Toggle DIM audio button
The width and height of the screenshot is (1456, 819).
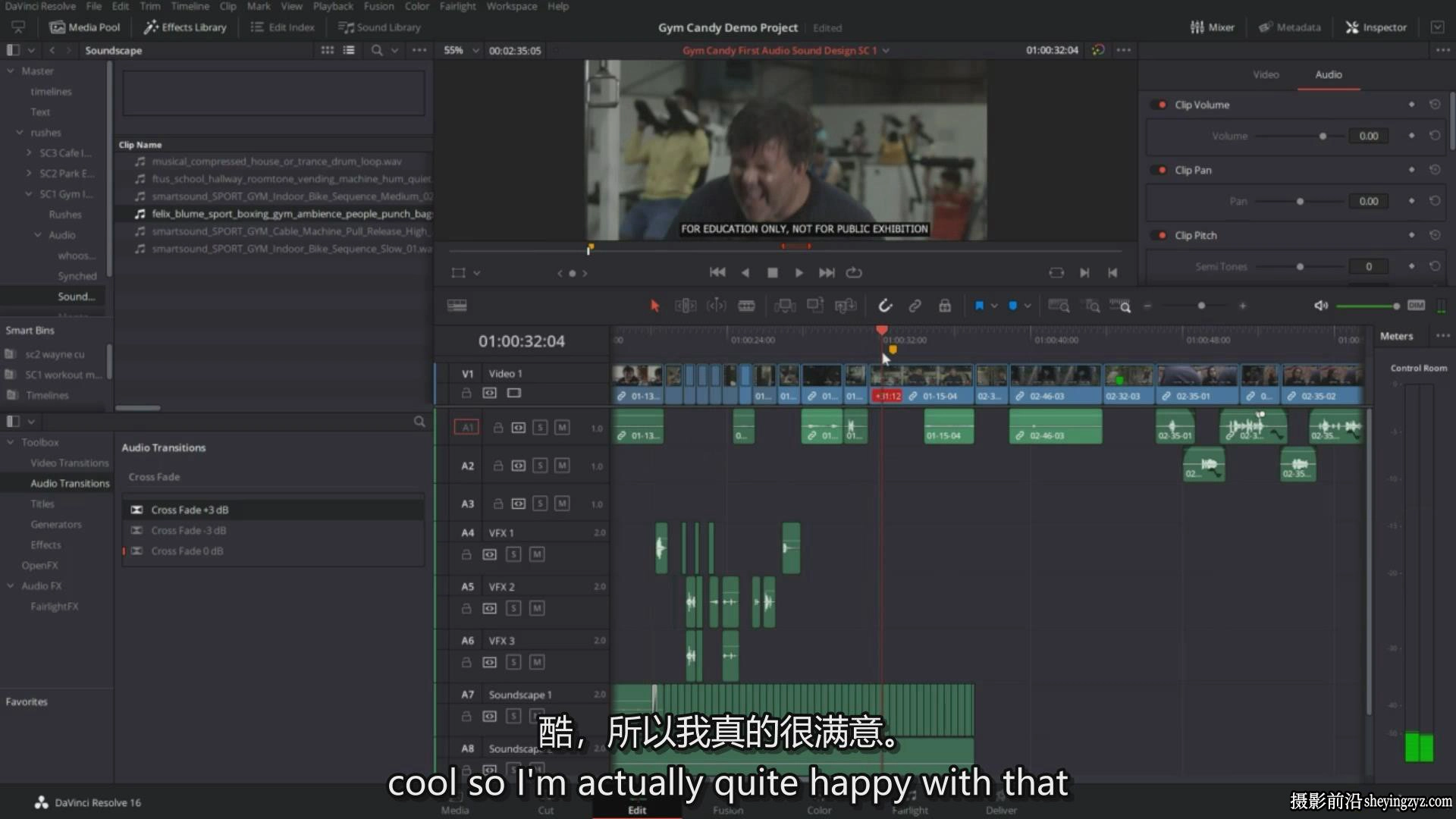(x=1416, y=305)
